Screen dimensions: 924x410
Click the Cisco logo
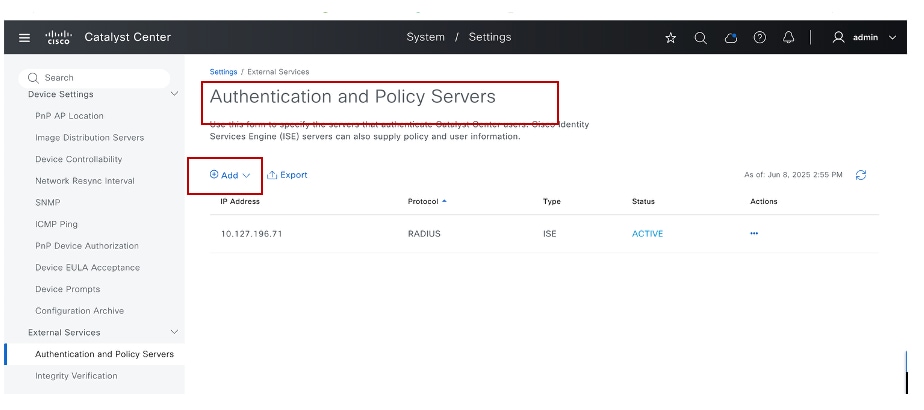pos(58,37)
